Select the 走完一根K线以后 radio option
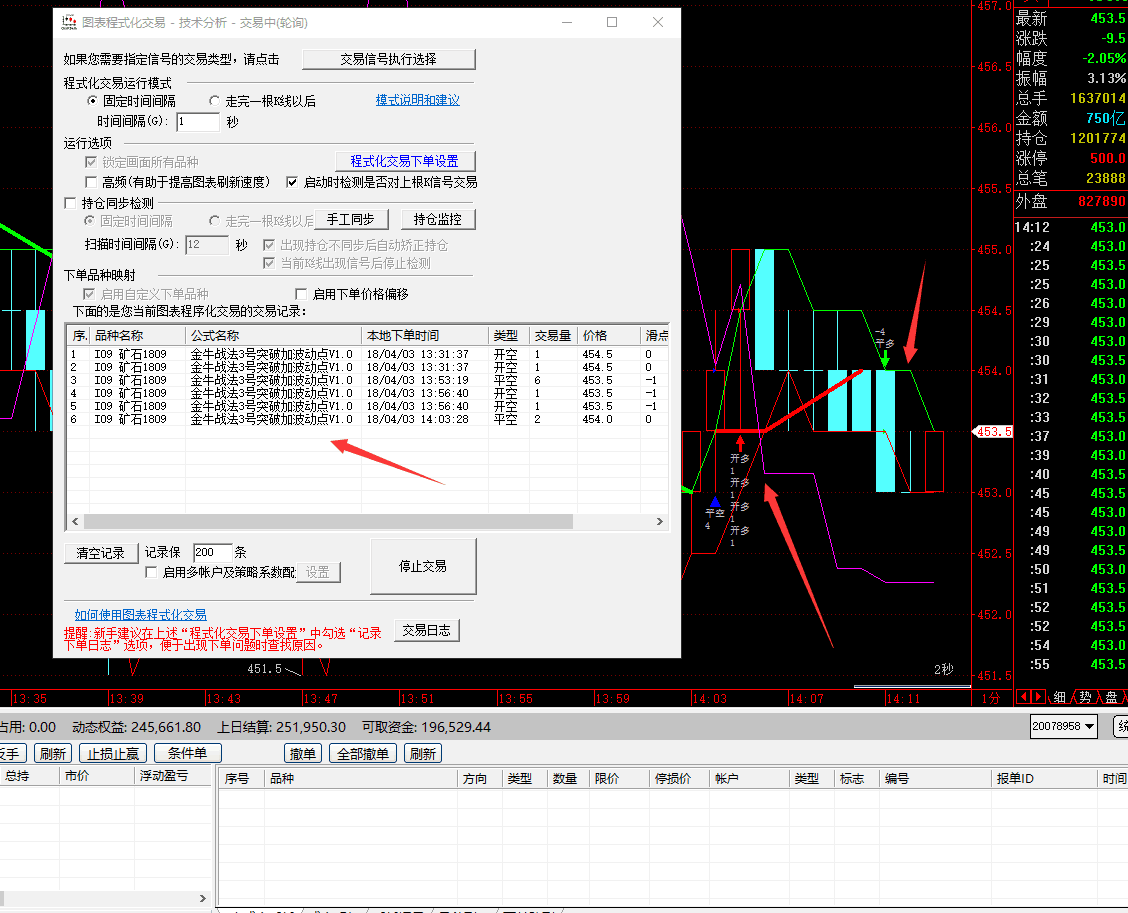This screenshot has height=913, width=1128. pyautogui.click(x=214, y=101)
